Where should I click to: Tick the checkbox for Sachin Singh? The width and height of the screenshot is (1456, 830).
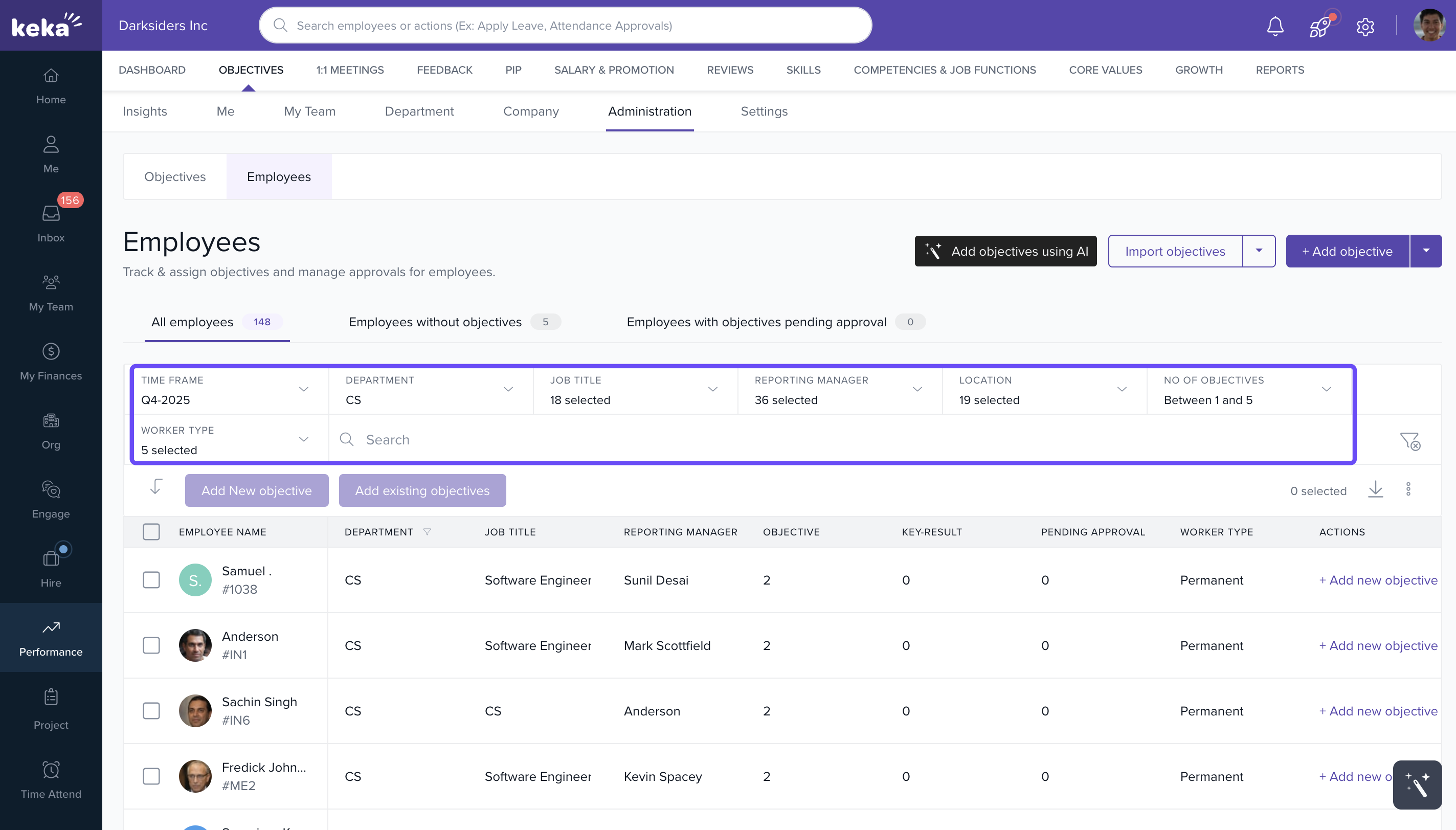coord(151,711)
